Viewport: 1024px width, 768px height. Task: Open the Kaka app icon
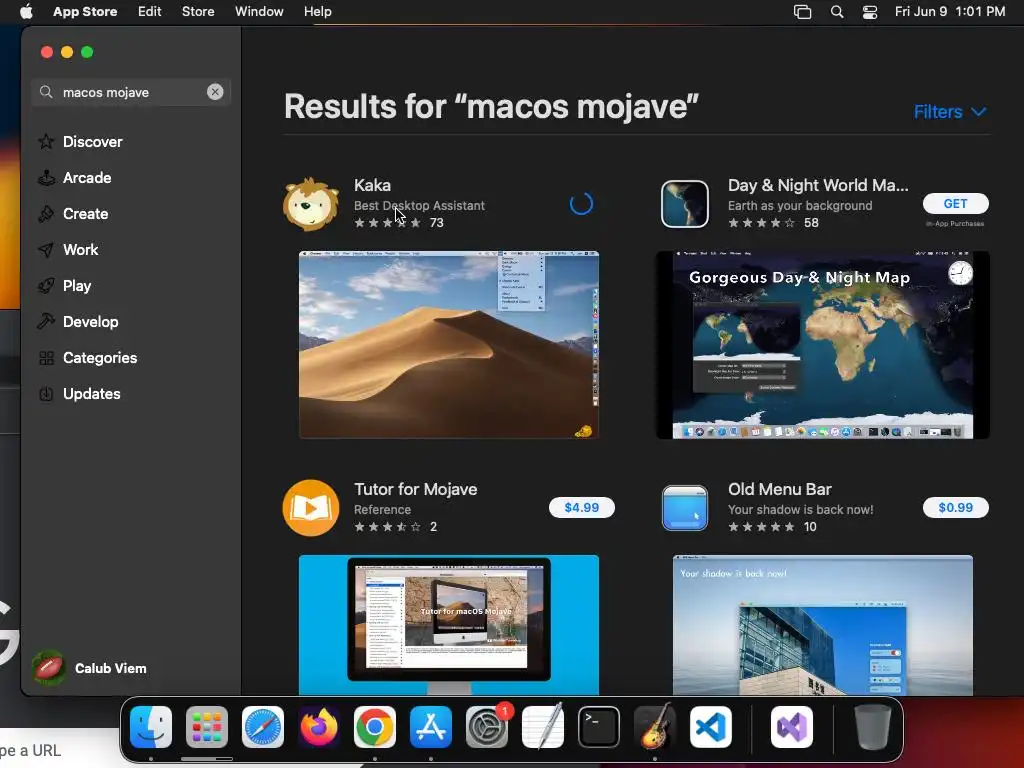point(311,204)
